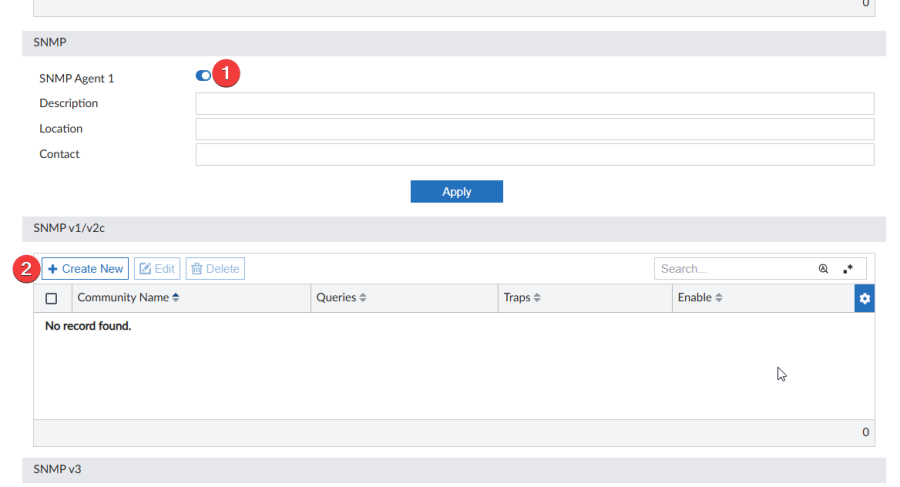Click the SNMP v3 section header
Image resolution: width=900 pixels, height=487 pixels.
pos(454,470)
